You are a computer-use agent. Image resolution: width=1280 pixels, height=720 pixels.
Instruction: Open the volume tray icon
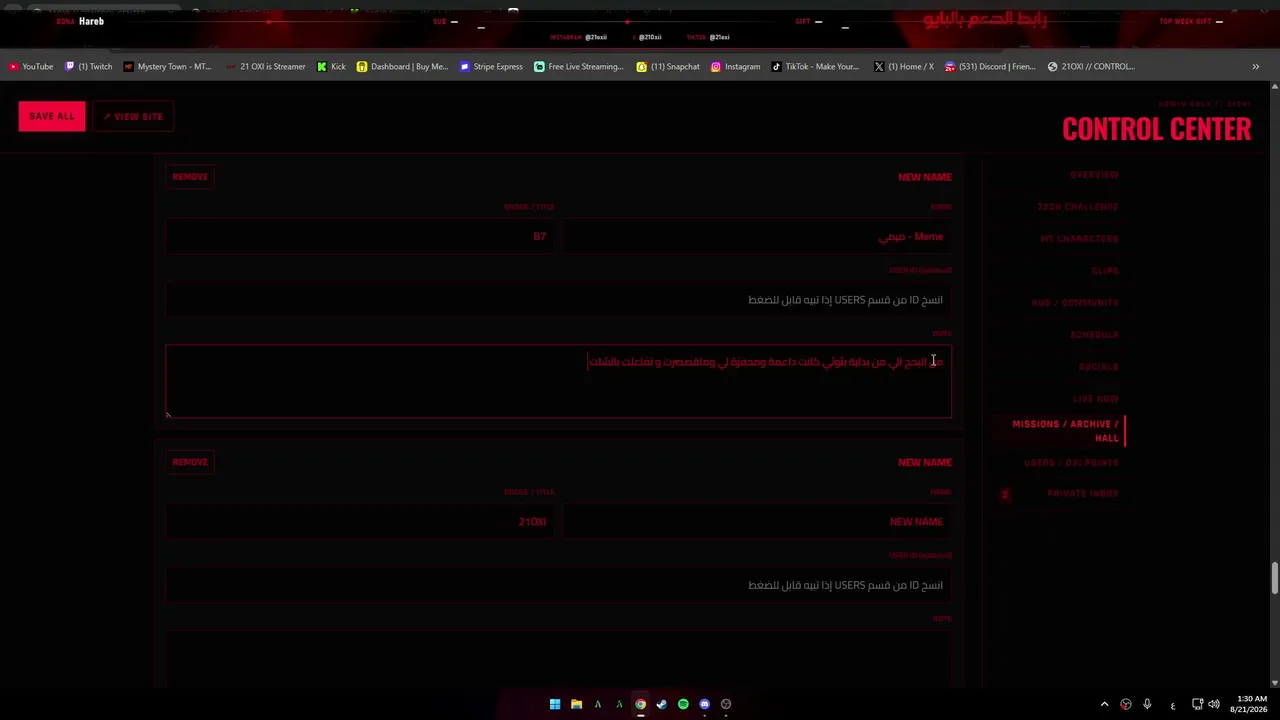tap(1214, 704)
